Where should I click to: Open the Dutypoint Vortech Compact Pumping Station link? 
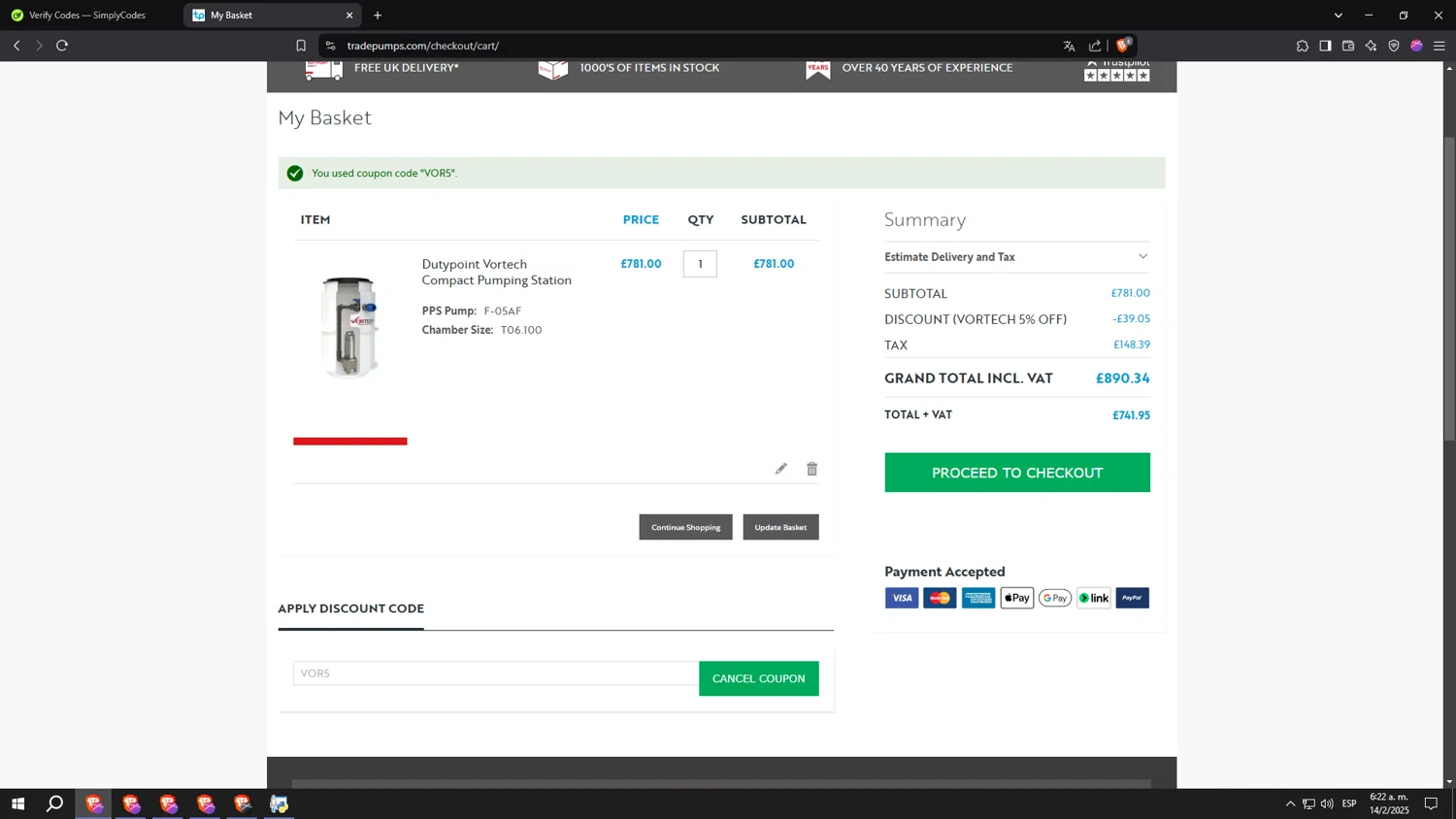coord(496,272)
